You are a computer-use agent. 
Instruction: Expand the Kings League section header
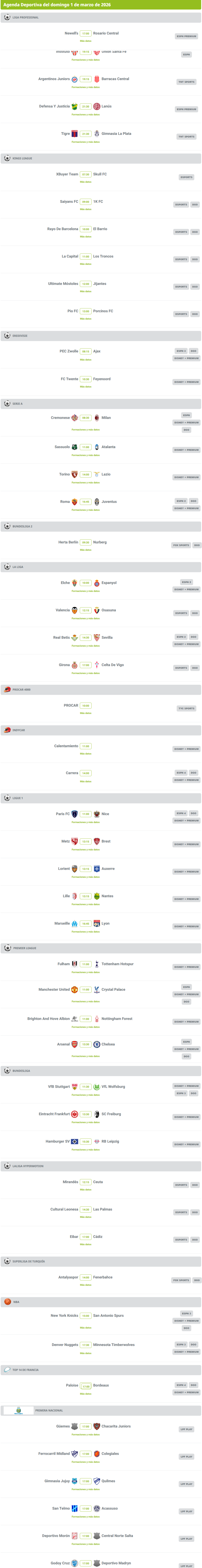tap(101, 158)
